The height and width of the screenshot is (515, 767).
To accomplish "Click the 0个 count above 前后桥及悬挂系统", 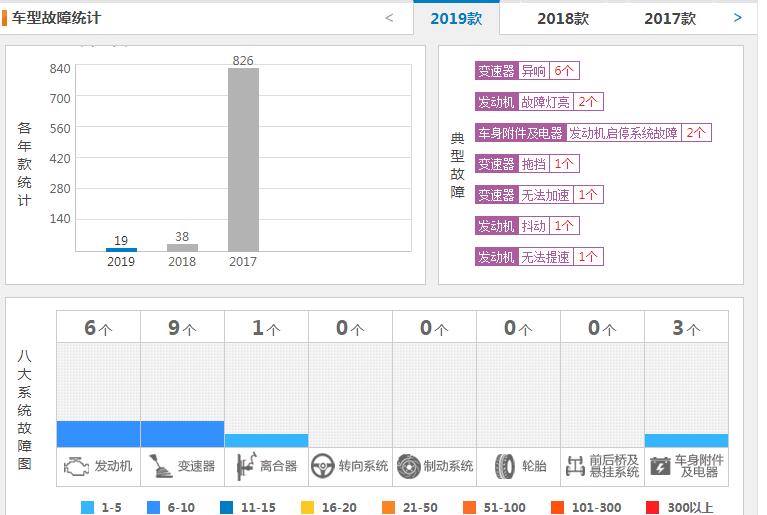I will (x=603, y=328).
